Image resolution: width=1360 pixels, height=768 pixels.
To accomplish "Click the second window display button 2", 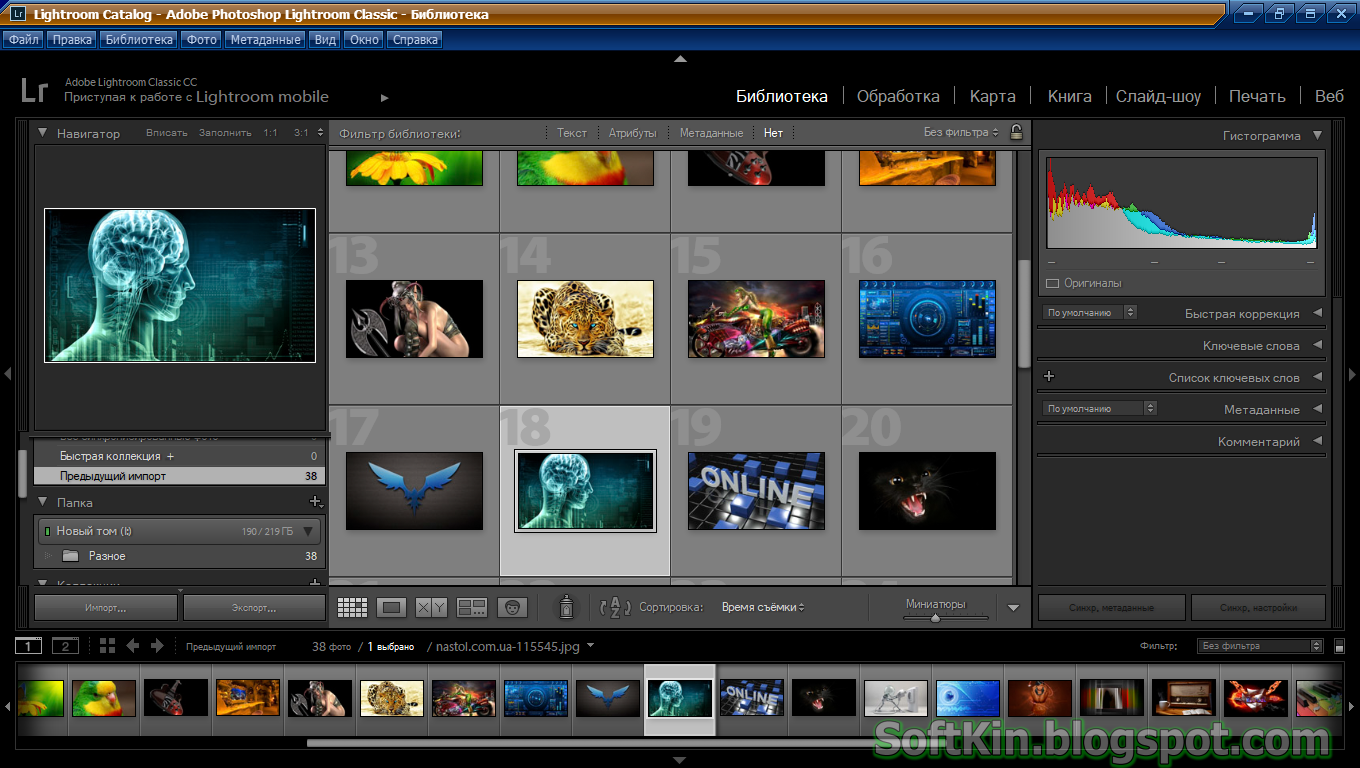I will (65, 646).
